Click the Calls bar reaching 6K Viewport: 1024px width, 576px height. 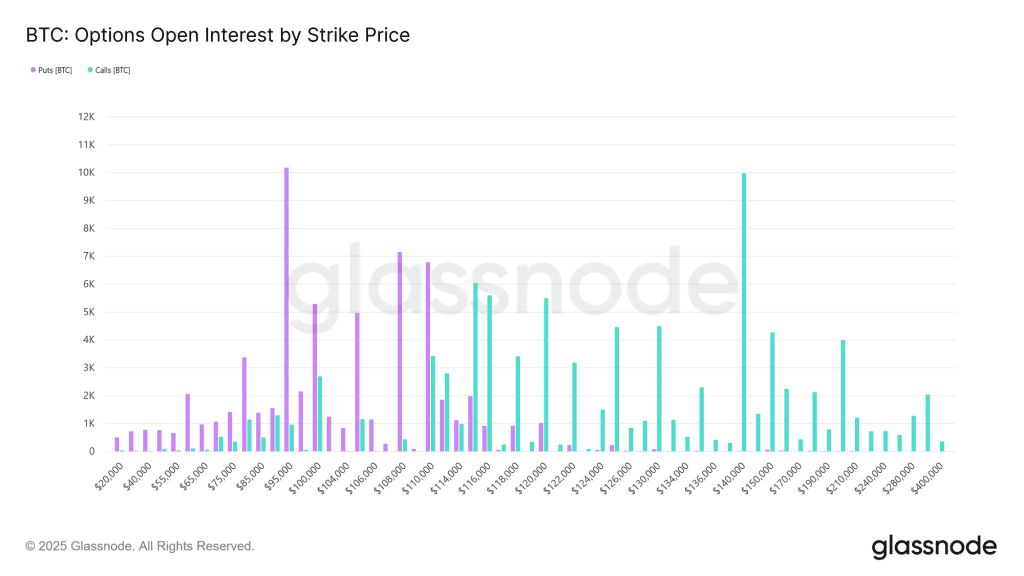[x=475, y=367]
